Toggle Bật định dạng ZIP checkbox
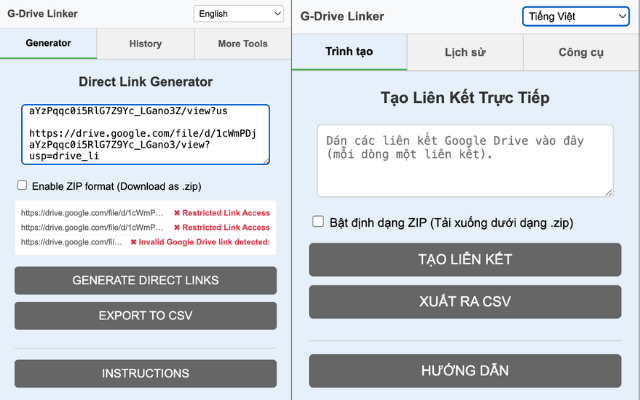Viewport: 640px width, 400px height. click(x=318, y=222)
